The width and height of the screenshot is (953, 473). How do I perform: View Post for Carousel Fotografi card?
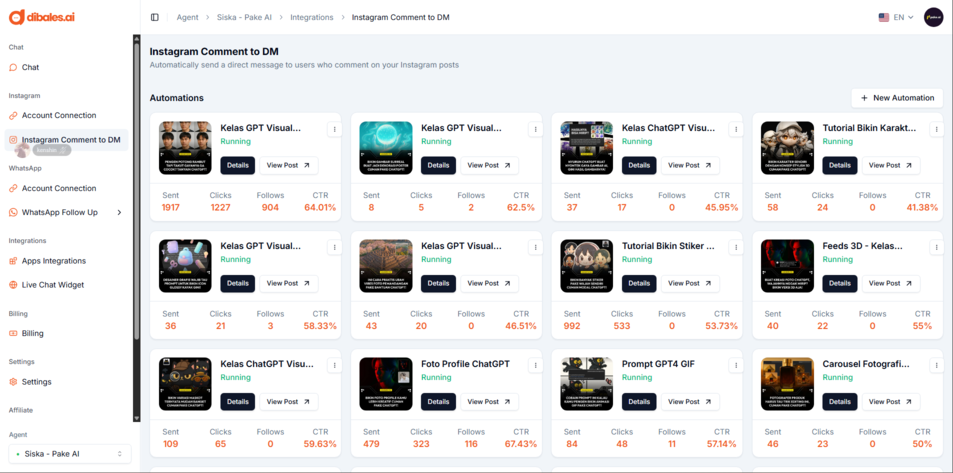(x=891, y=402)
